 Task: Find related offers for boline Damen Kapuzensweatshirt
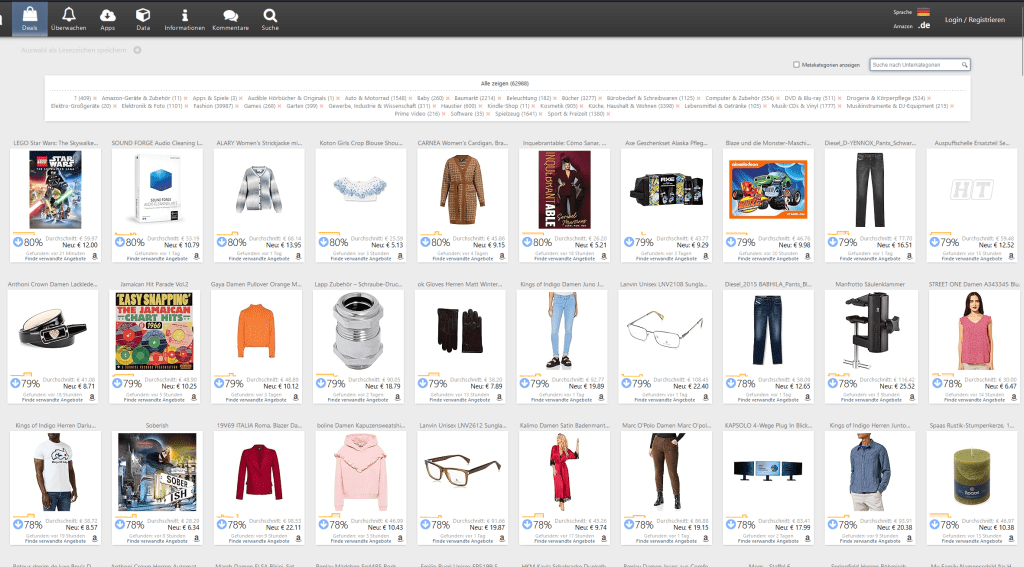pos(361,541)
